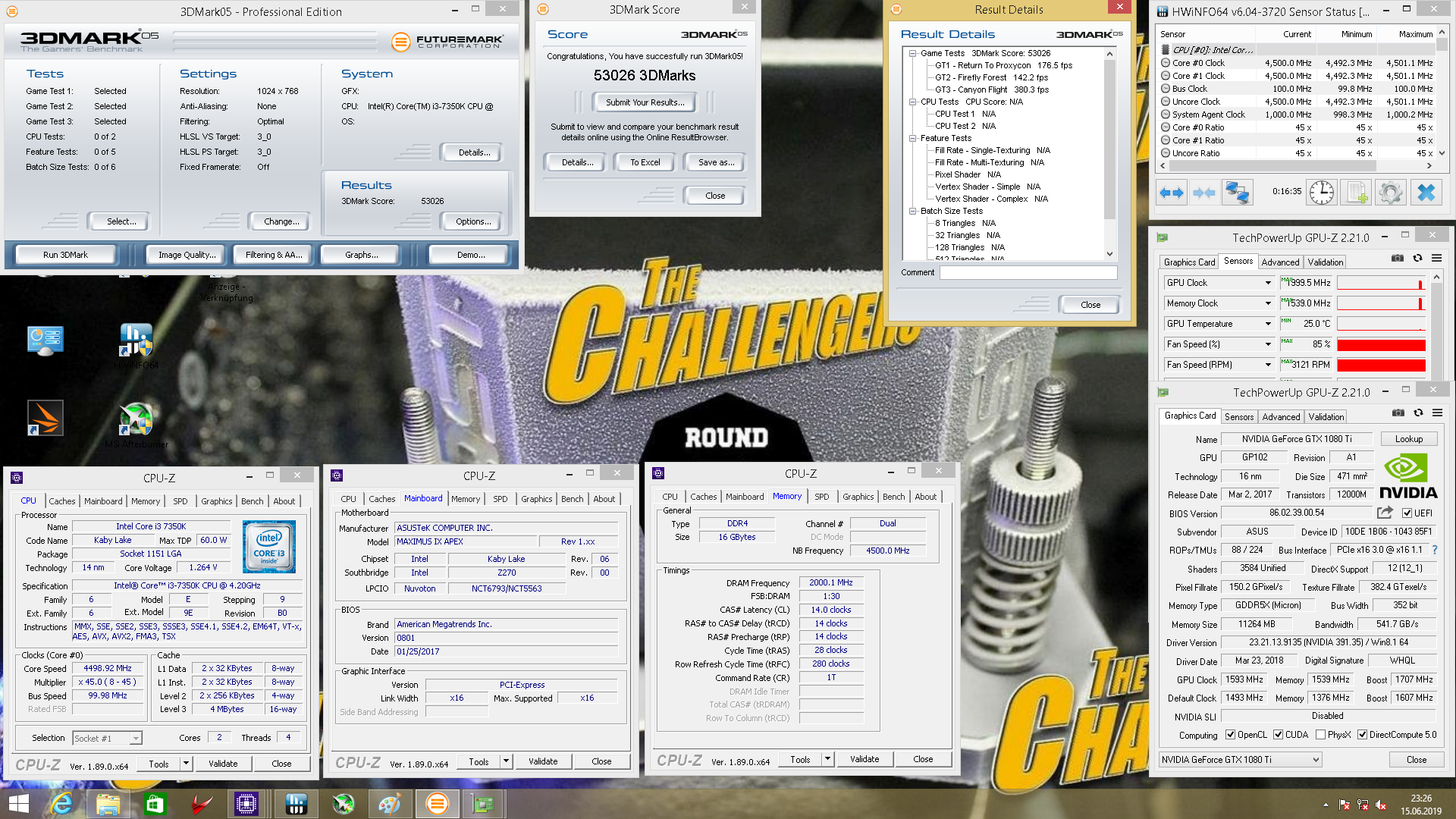Open NVIDIA GeForce GTX 1080 Ti GPU selector
The height and width of the screenshot is (819, 1456).
pyautogui.click(x=1241, y=759)
